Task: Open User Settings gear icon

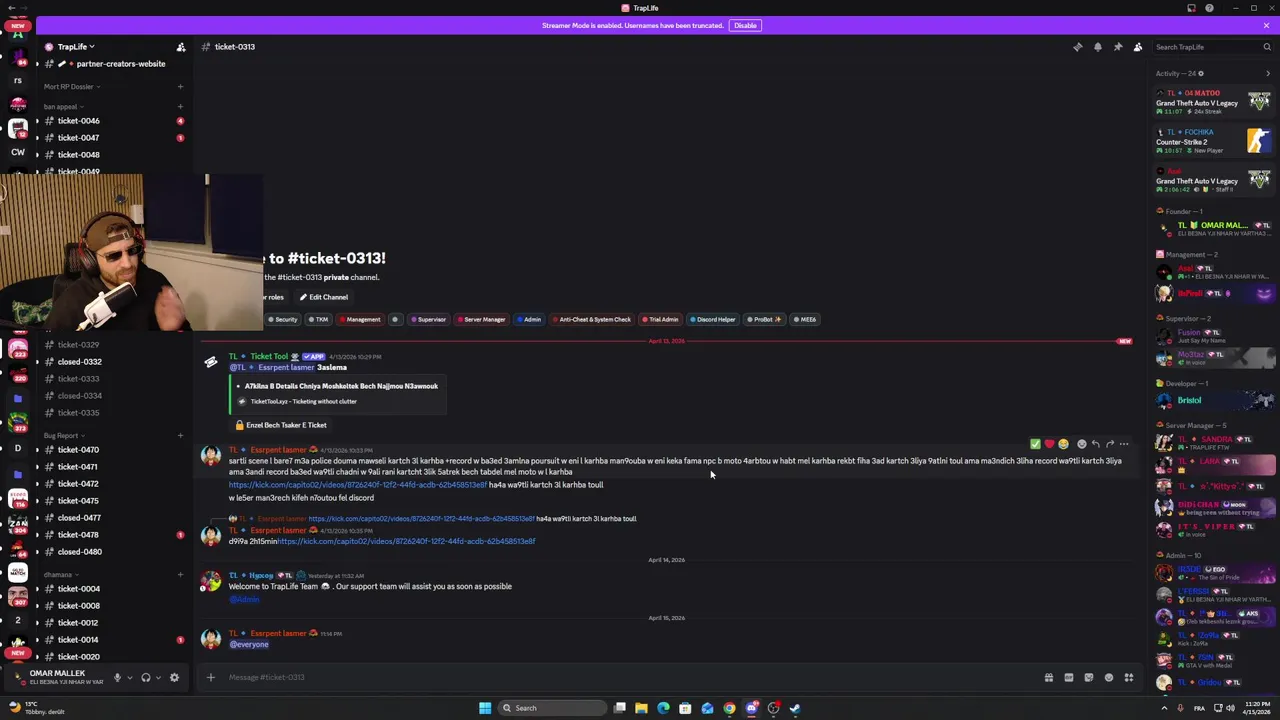Action: (174, 678)
